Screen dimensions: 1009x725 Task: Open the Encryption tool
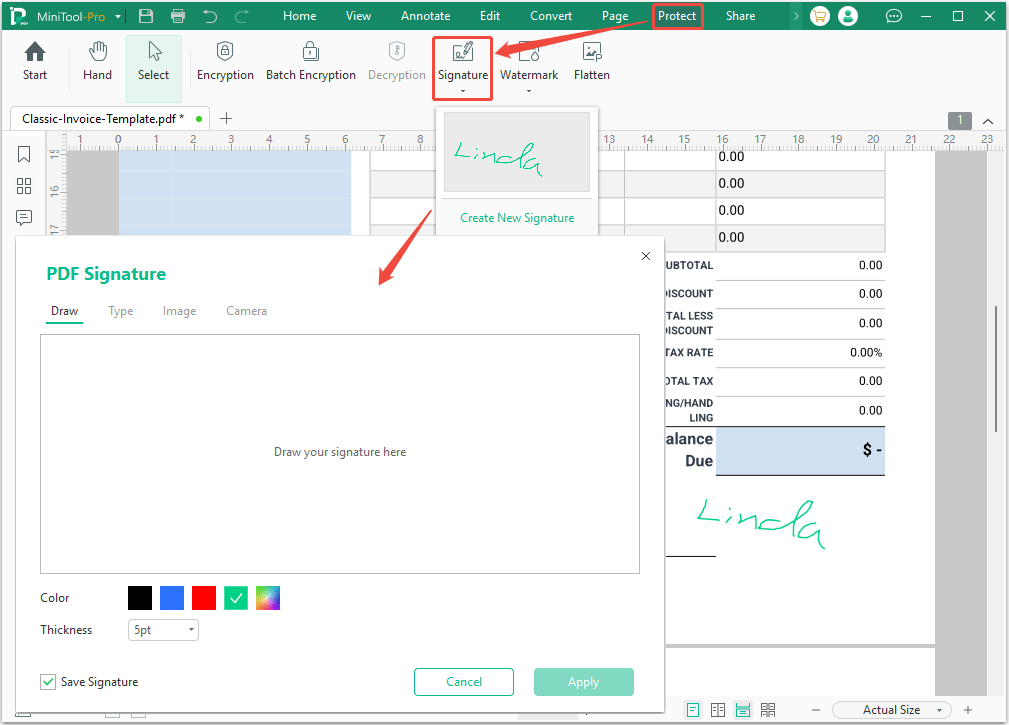click(x=225, y=60)
